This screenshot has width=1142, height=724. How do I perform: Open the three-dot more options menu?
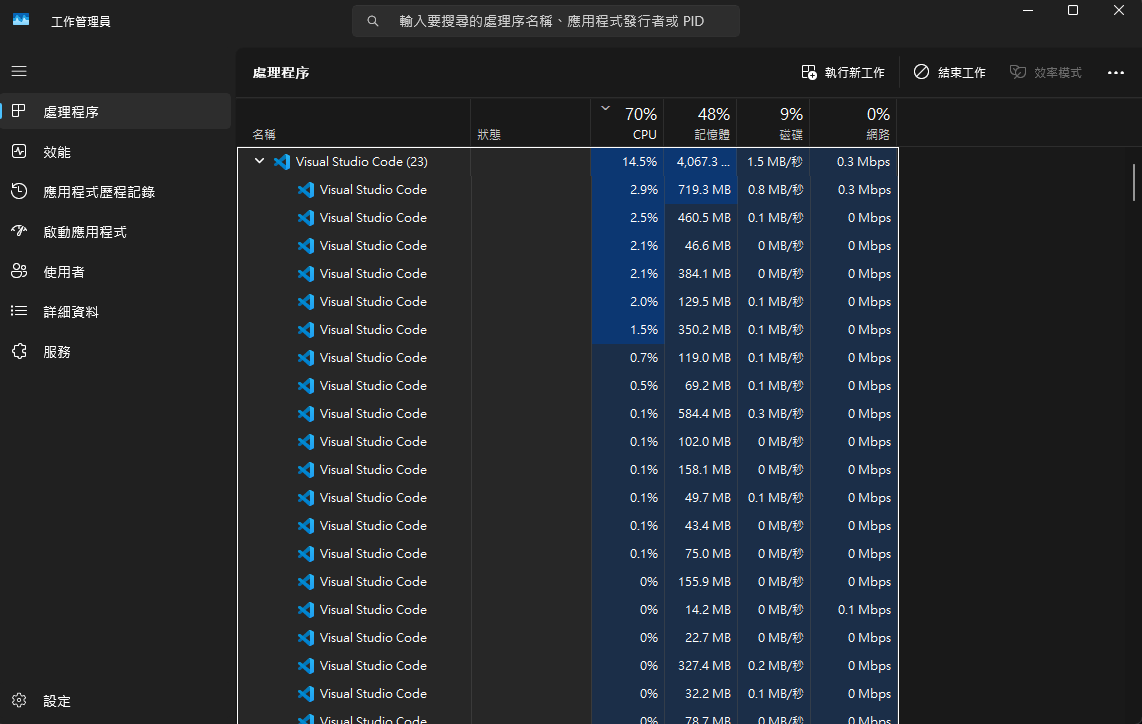[1116, 72]
